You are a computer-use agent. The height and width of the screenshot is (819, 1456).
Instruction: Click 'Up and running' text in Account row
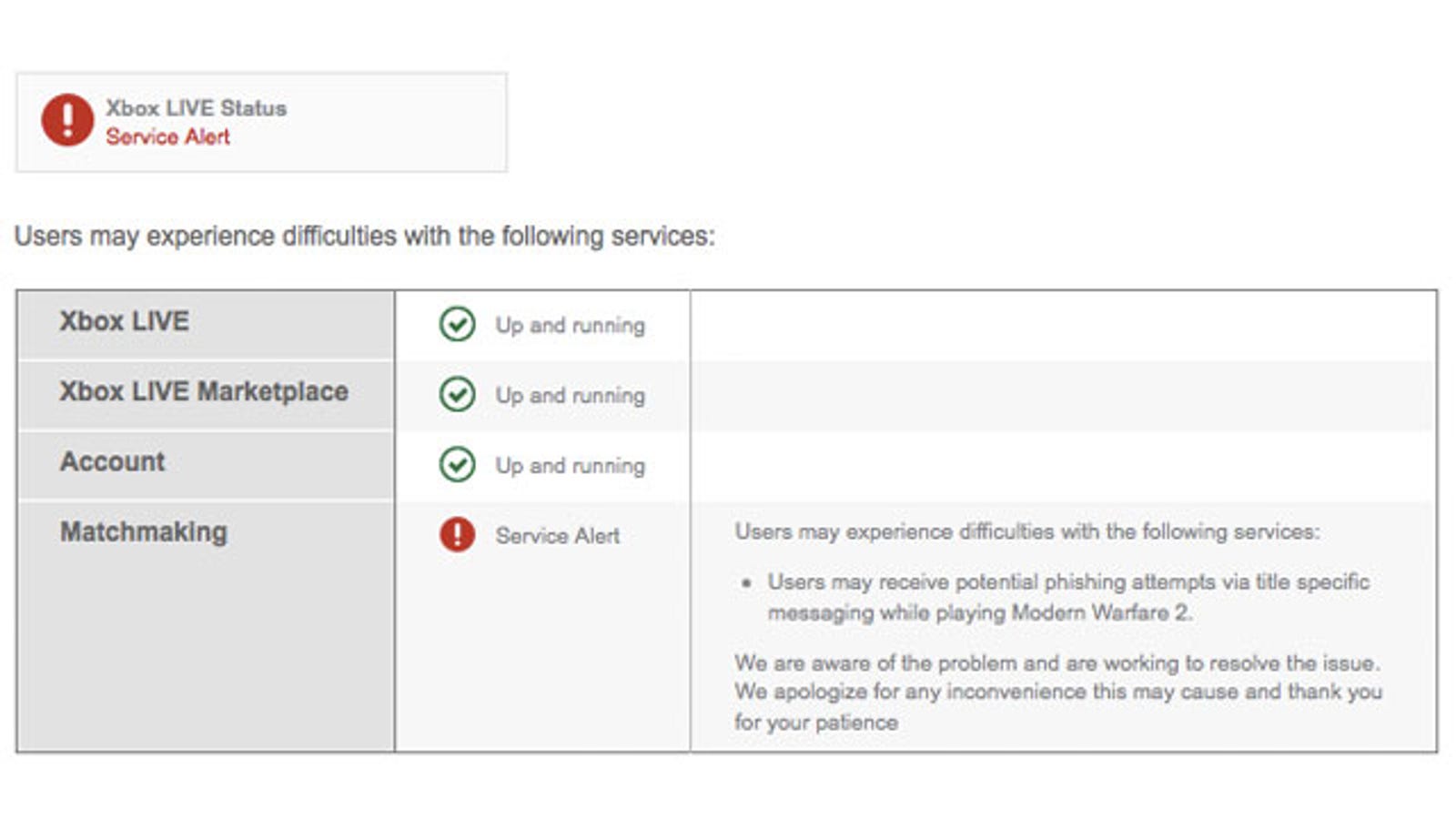tap(571, 465)
